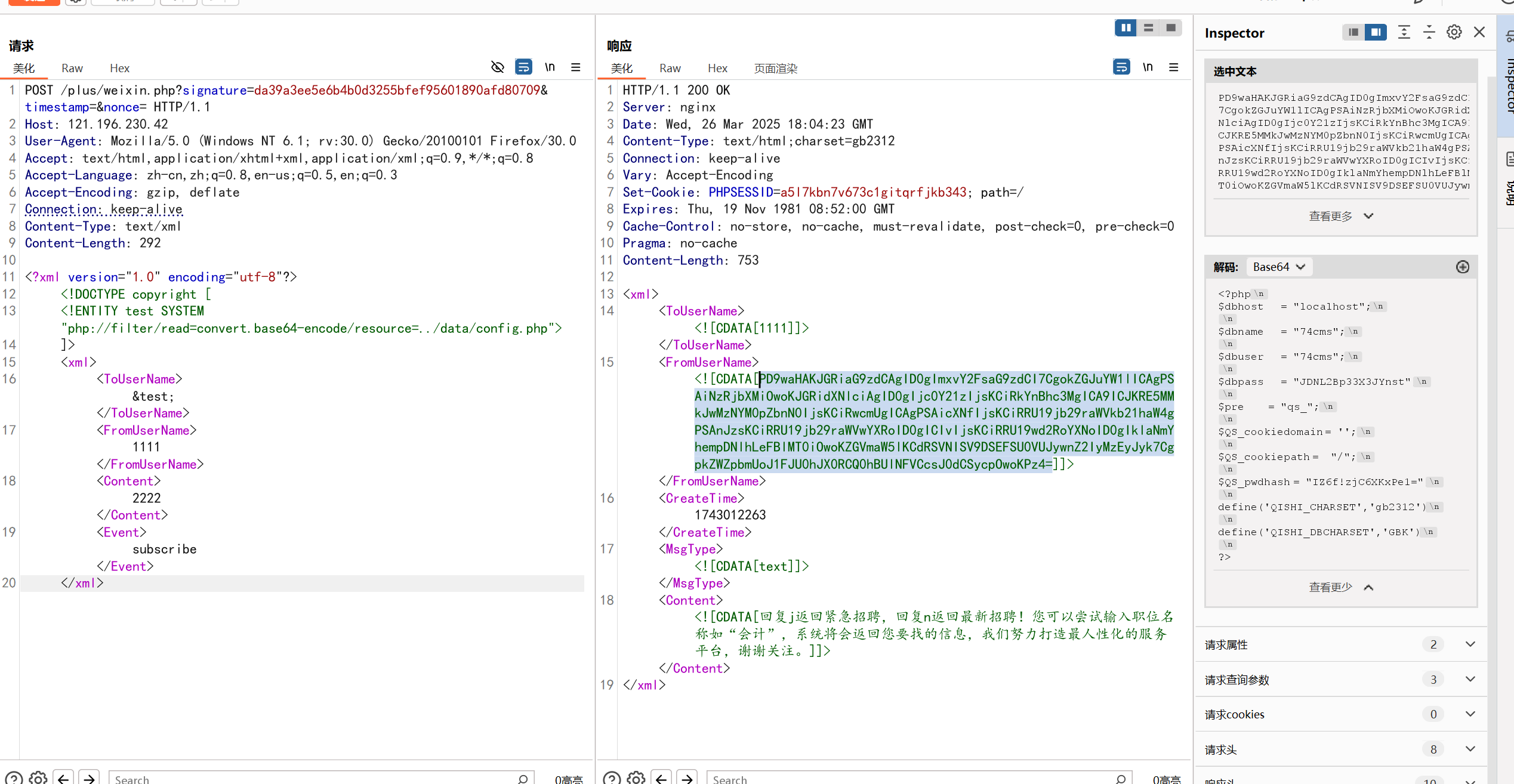The height and width of the screenshot is (784, 1514).
Task: Hide non-printable characters eye icon in request
Action: click(497, 67)
